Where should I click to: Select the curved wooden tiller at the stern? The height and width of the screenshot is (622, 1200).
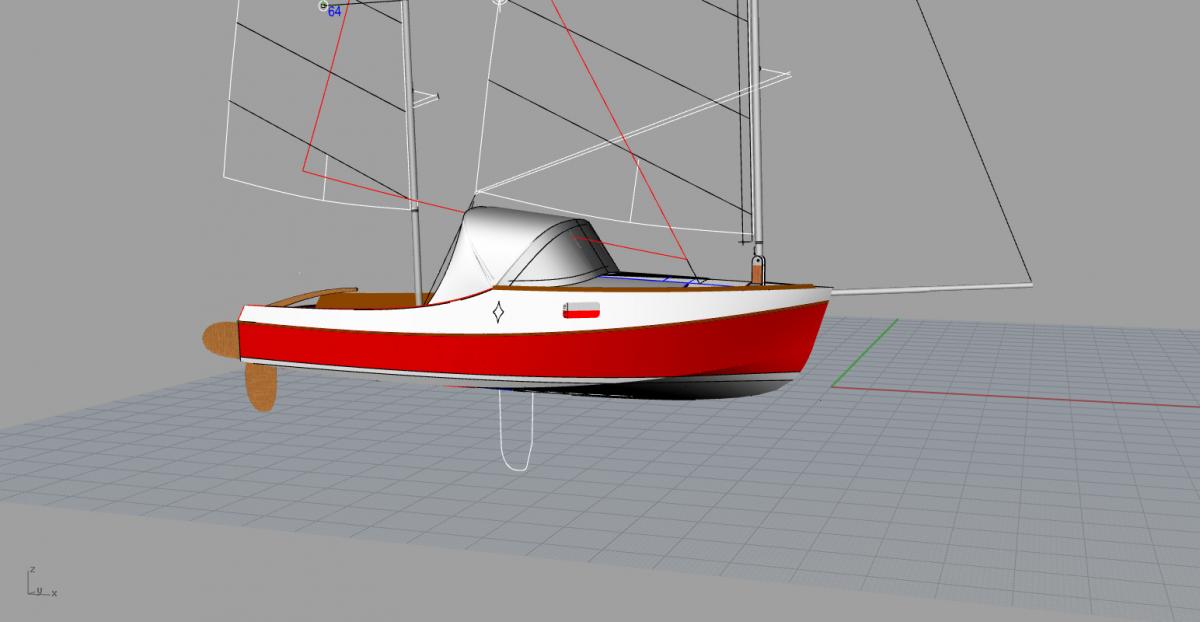[x=310, y=296]
